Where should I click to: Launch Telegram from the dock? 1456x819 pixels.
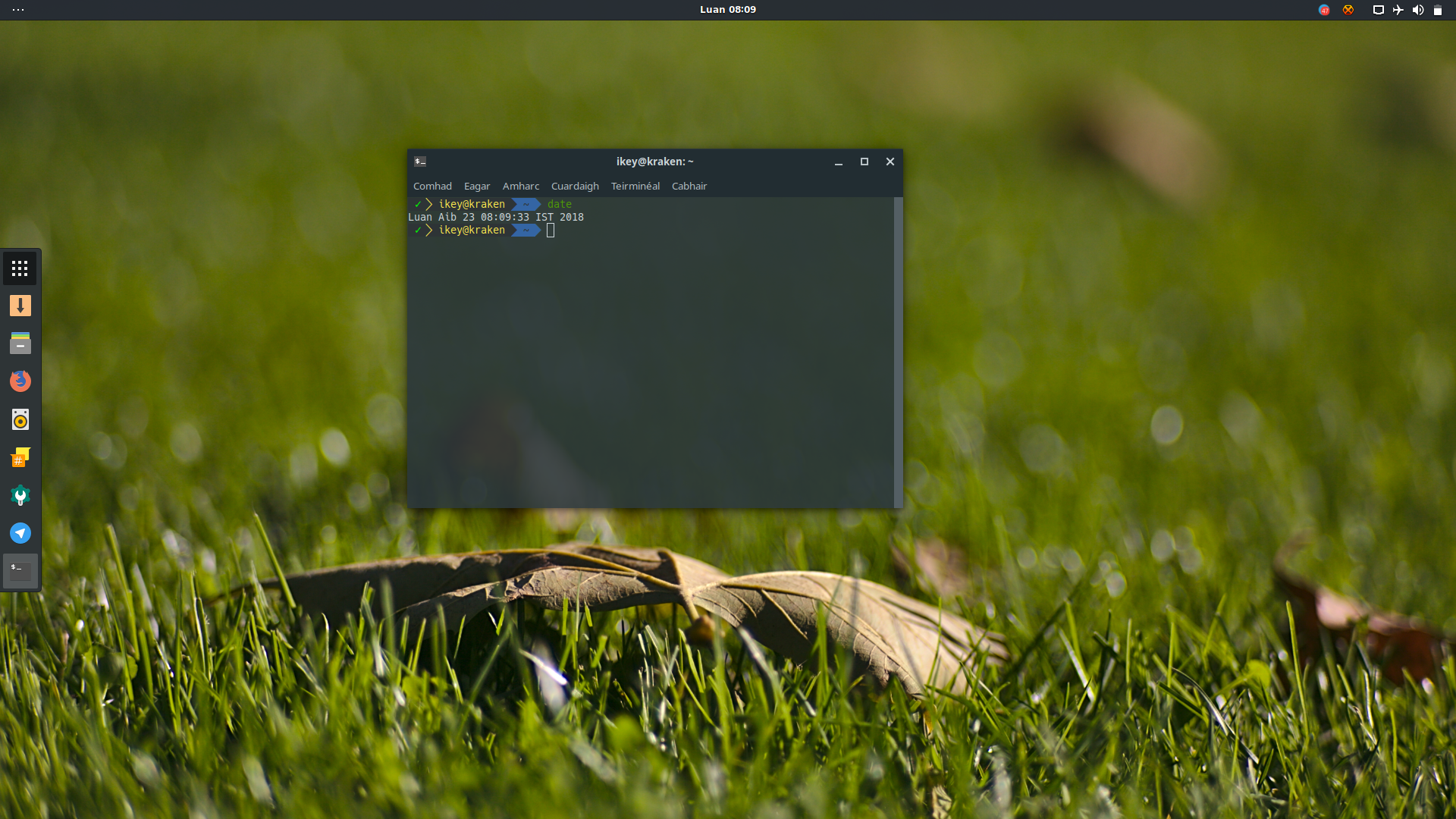[20, 533]
